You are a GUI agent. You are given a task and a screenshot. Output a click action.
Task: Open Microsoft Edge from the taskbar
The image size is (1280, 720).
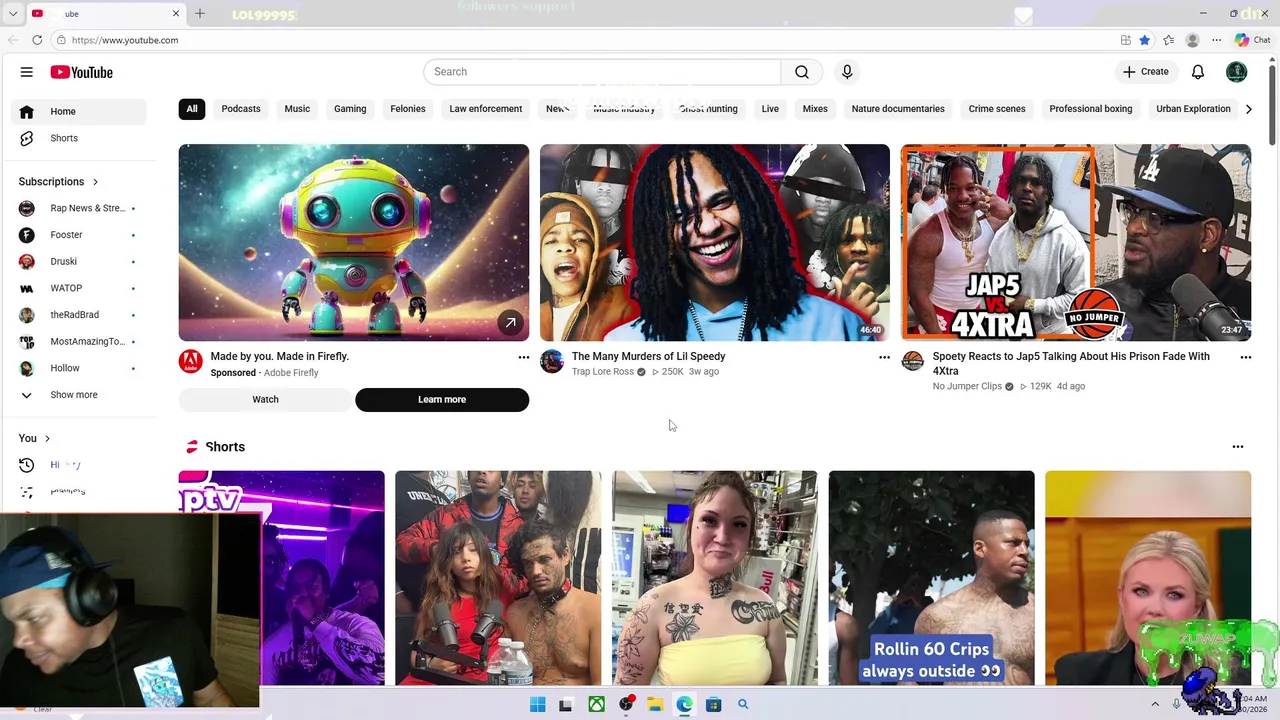(x=684, y=705)
